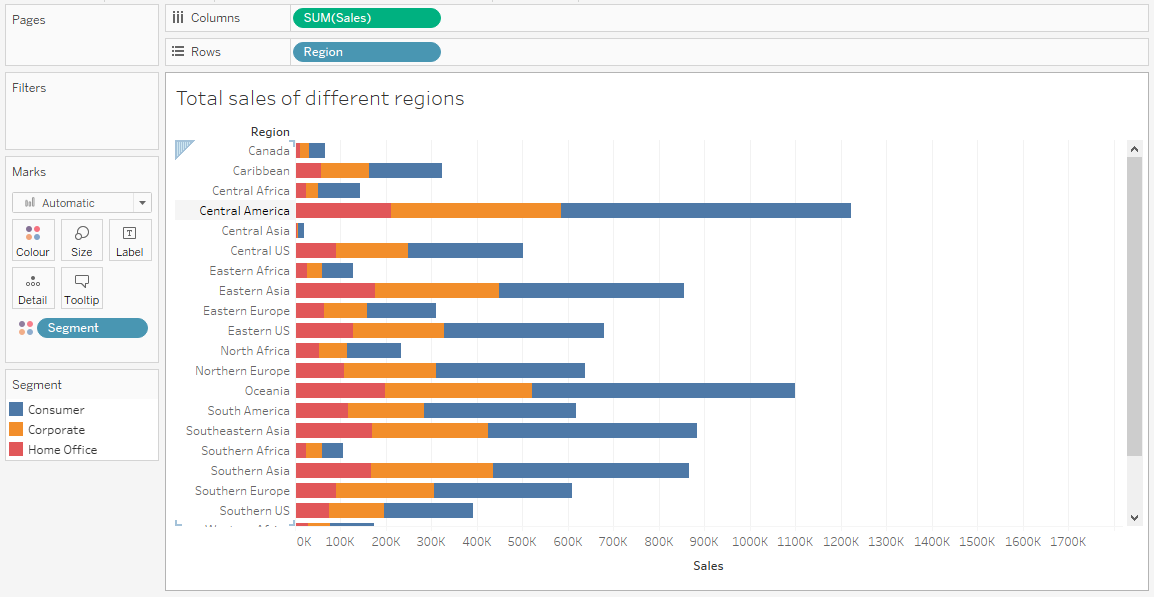Select the Label marks card
Viewport: 1154px width, 597px height.
[130, 239]
